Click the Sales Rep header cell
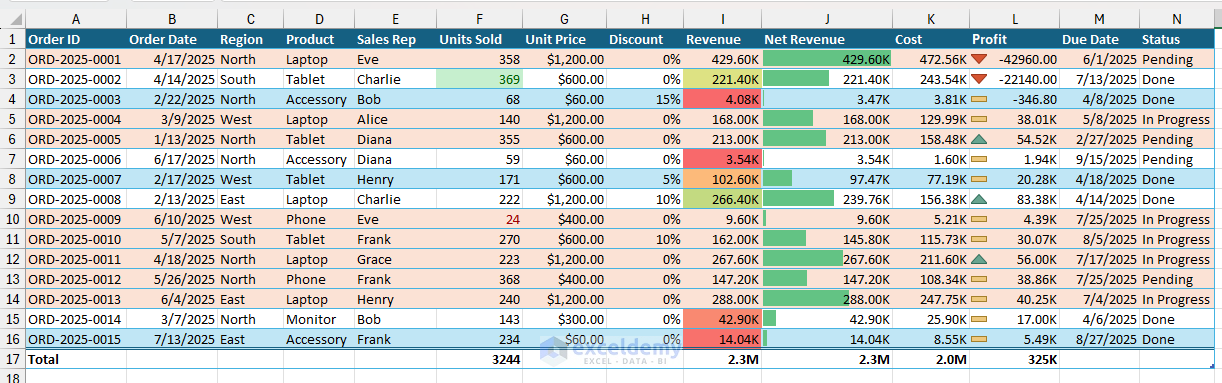Image resolution: width=1222 pixels, height=383 pixels. point(395,39)
